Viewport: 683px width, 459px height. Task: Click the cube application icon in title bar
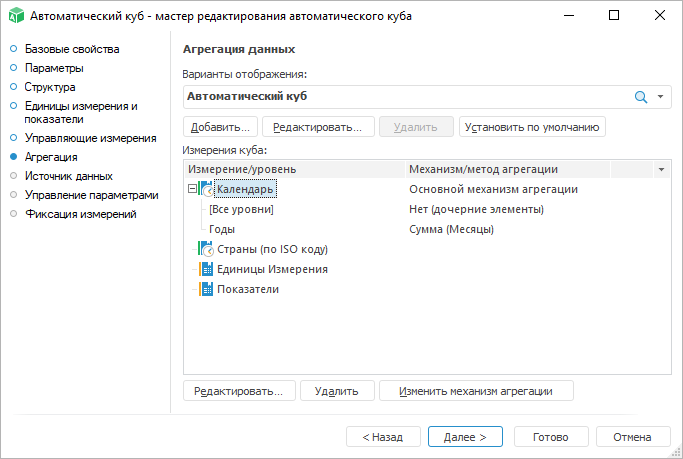click(15, 16)
